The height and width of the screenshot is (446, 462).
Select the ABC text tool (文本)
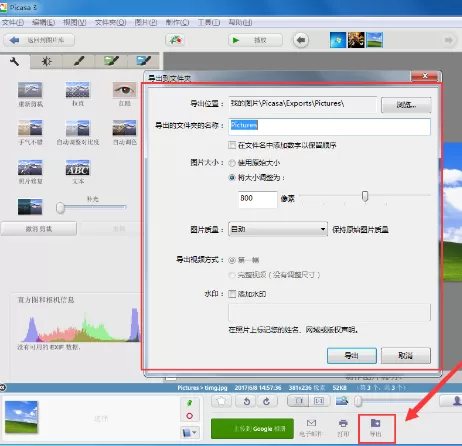pyautogui.click(x=78, y=172)
